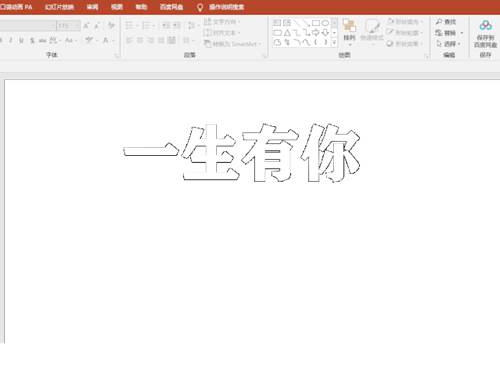Select the rectangle shape in shapes gallery
Screen dimensions: 500x376
pyautogui.click(x=316, y=23)
